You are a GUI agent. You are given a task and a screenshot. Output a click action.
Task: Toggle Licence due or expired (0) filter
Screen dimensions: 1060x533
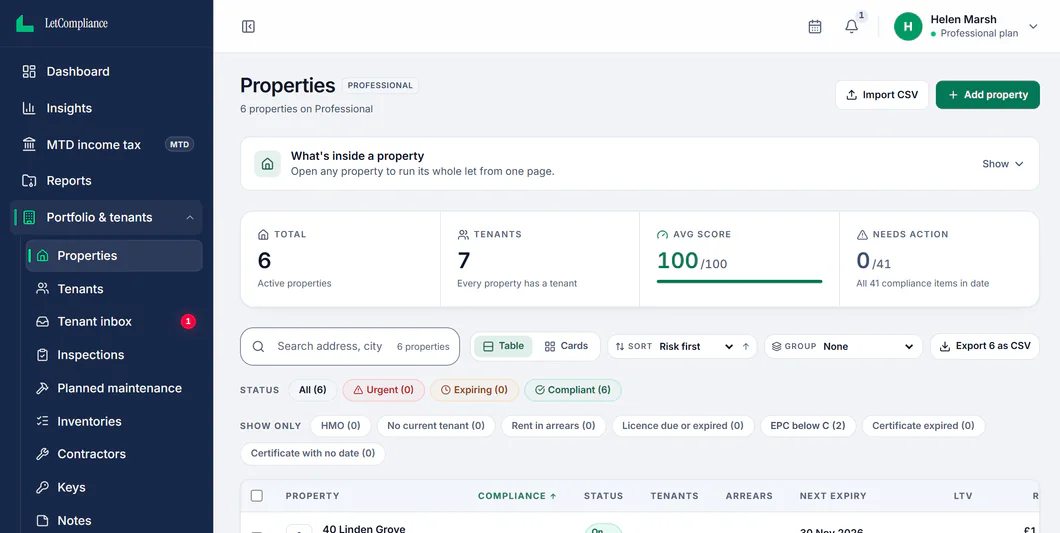(x=683, y=425)
